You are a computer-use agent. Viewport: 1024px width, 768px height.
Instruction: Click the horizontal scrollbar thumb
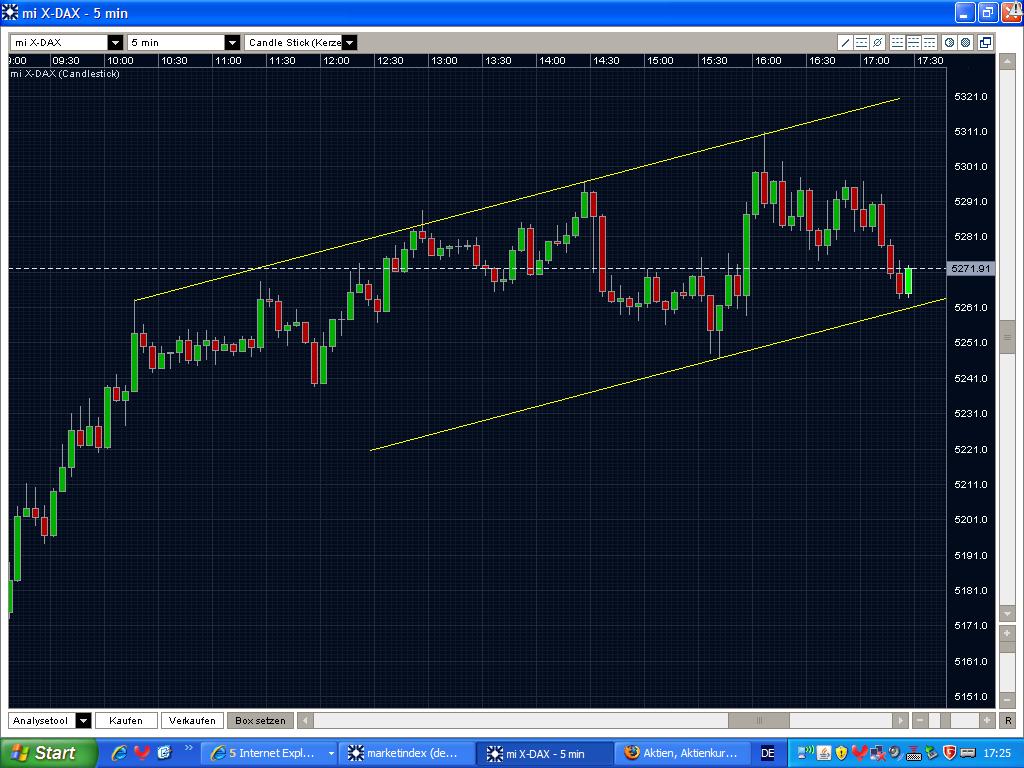tap(759, 721)
